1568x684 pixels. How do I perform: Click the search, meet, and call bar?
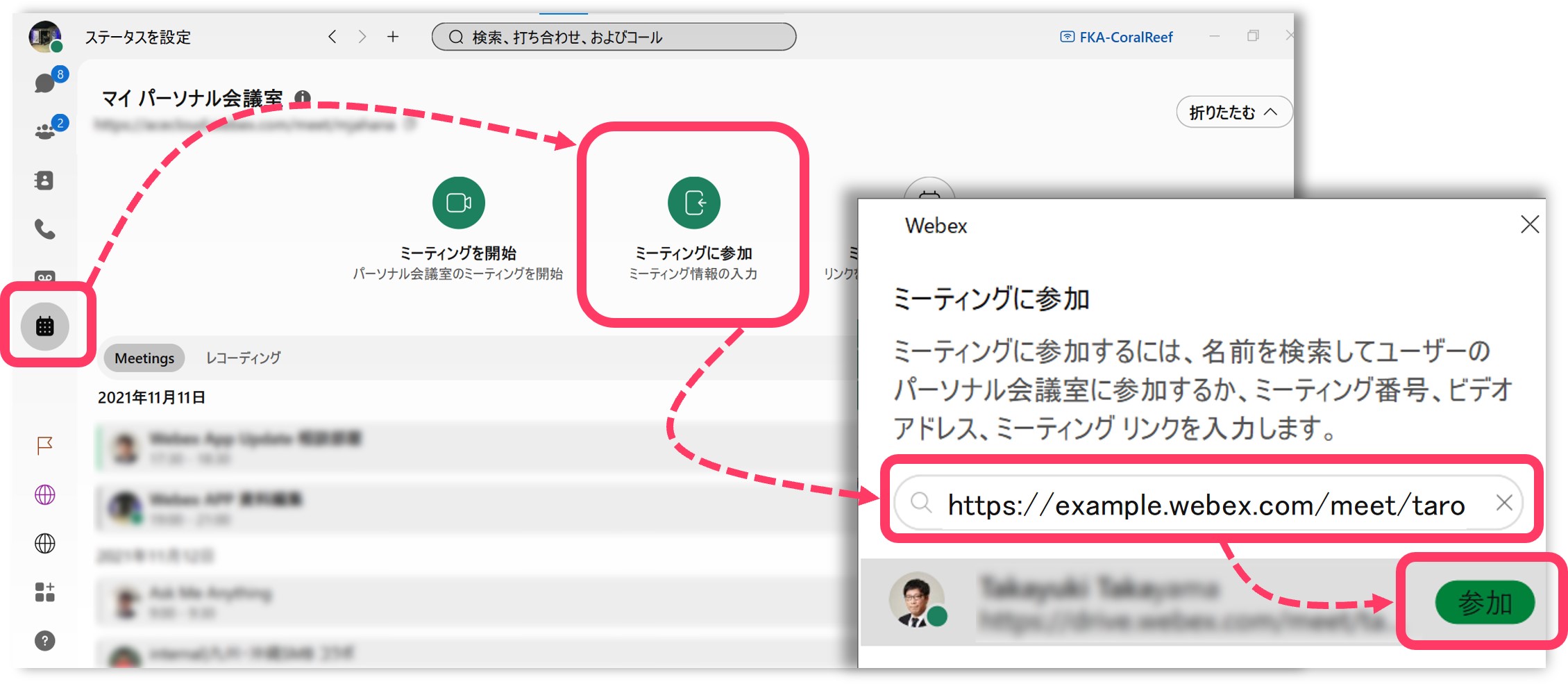pos(613,37)
